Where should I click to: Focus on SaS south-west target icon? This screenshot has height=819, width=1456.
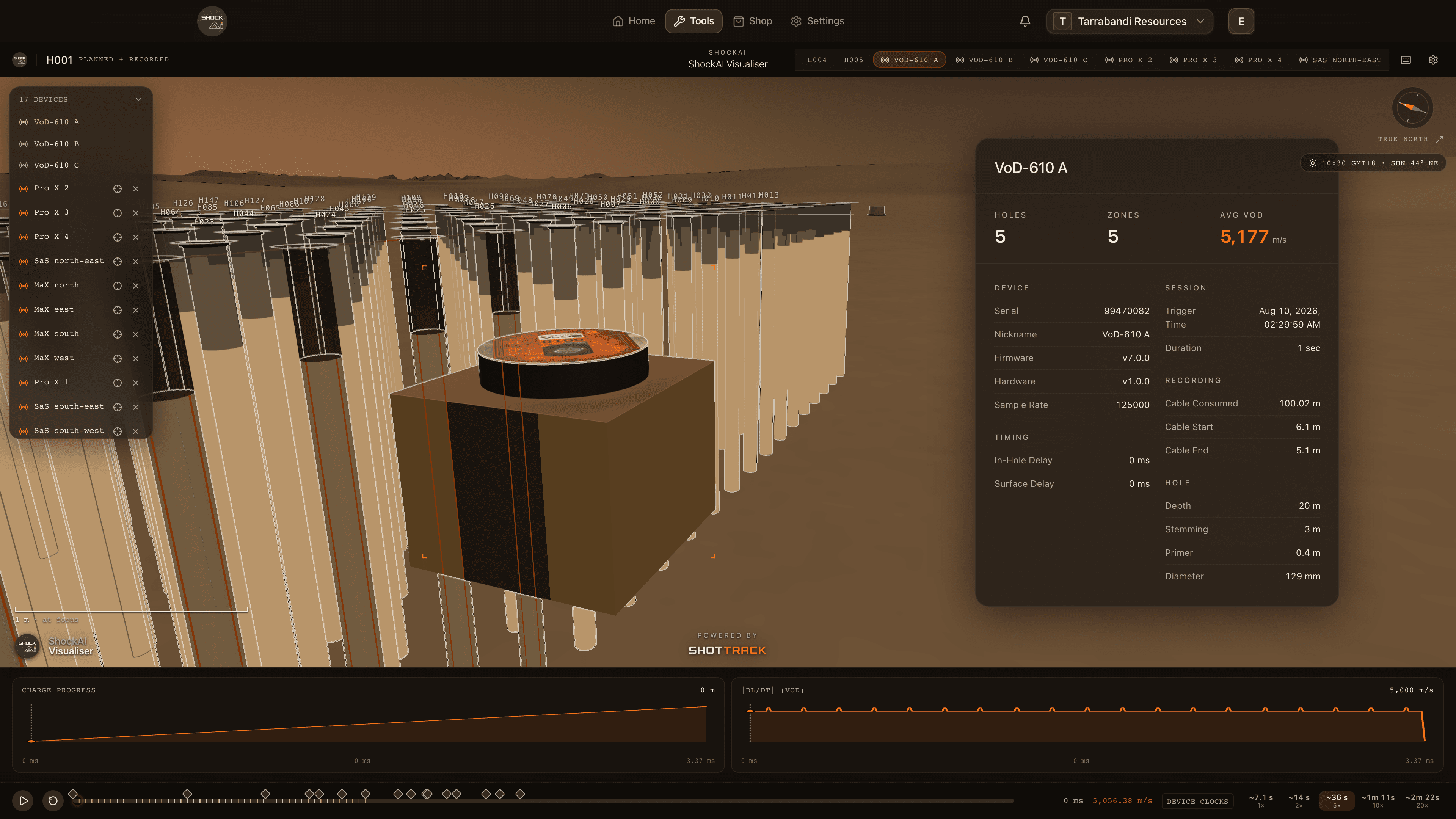coord(117,431)
